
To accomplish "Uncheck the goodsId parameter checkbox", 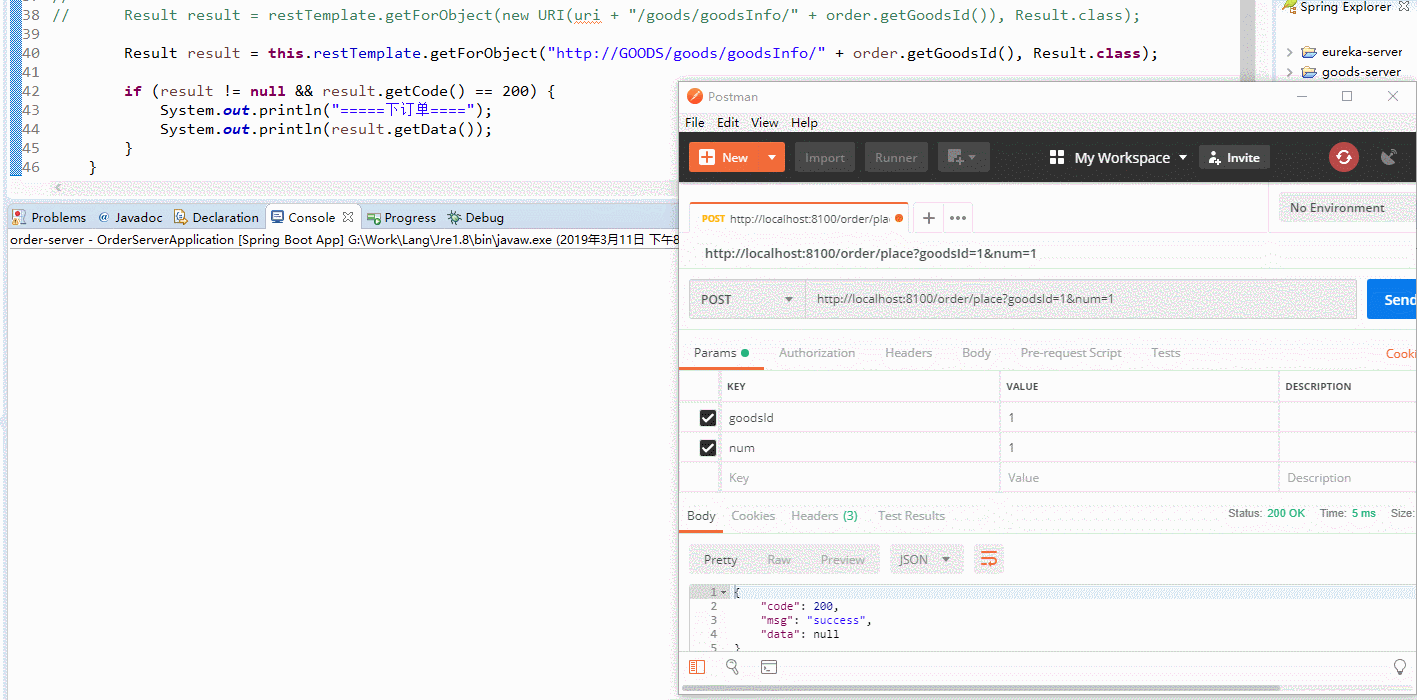I will point(708,418).
